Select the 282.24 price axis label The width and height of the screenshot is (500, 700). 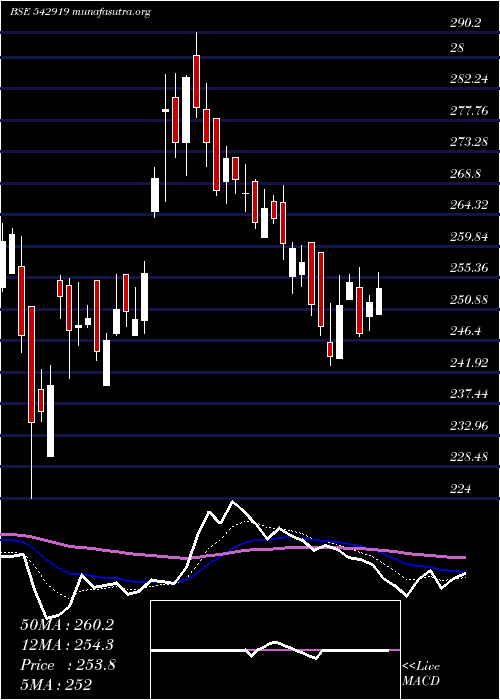469,79
